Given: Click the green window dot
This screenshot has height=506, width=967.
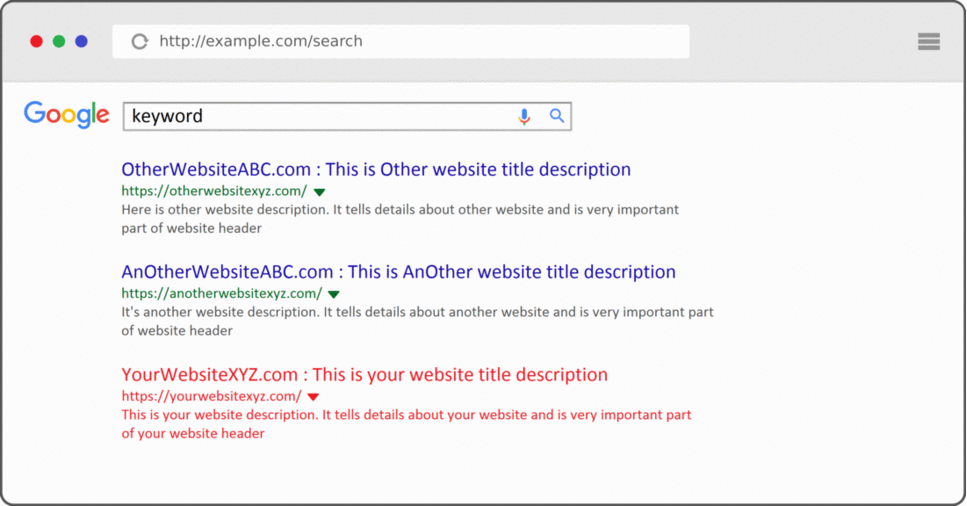Looking at the screenshot, I should pos(59,41).
